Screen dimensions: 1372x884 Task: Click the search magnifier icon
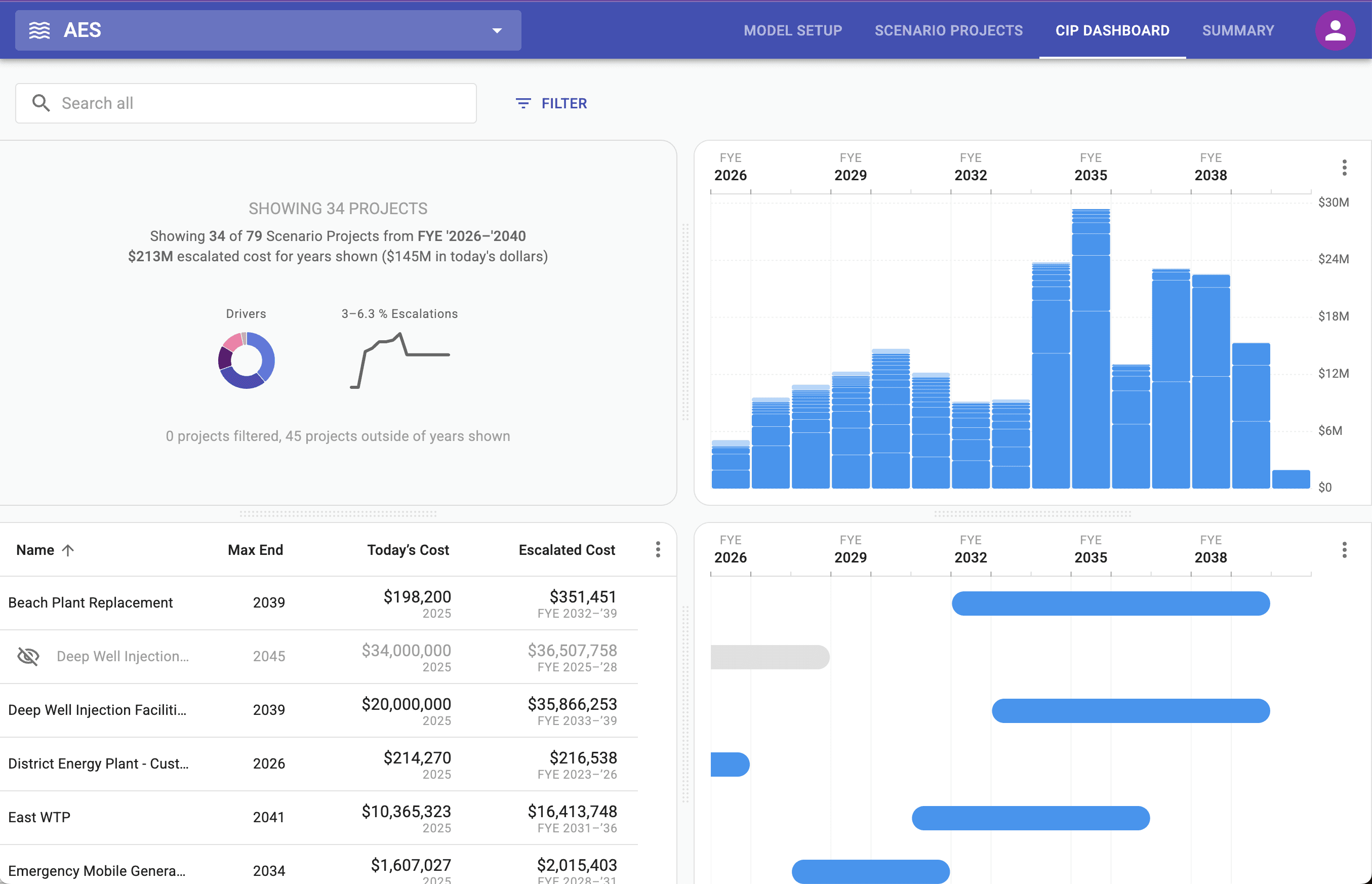click(x=41, y=103)
